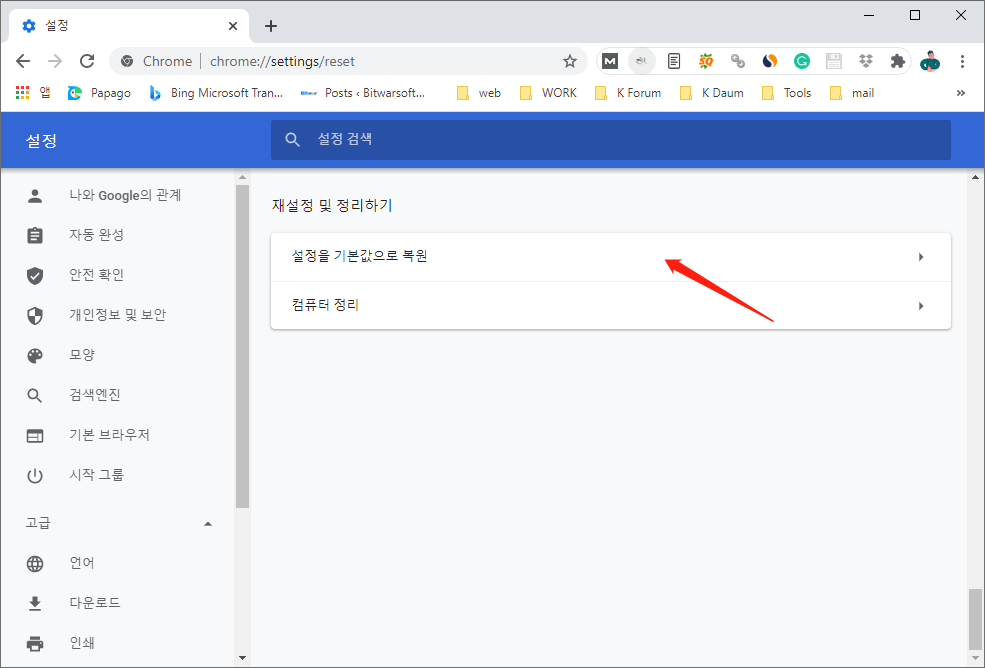Open the Extensions puzzle piece menu
Viewport: 985px width, 668px height.
(x=898, y=61)
